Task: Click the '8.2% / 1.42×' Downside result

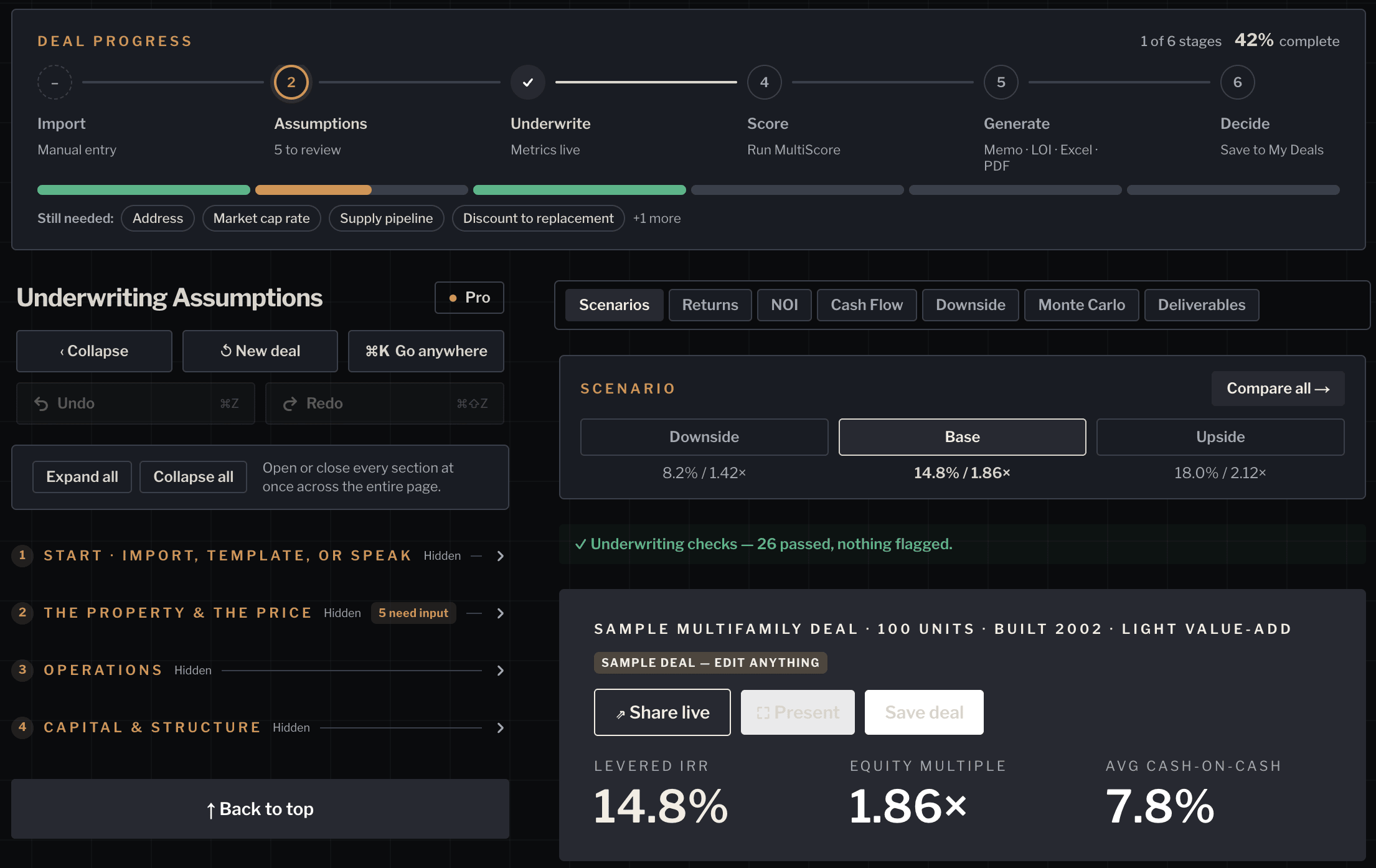Action: coord(704,473)
